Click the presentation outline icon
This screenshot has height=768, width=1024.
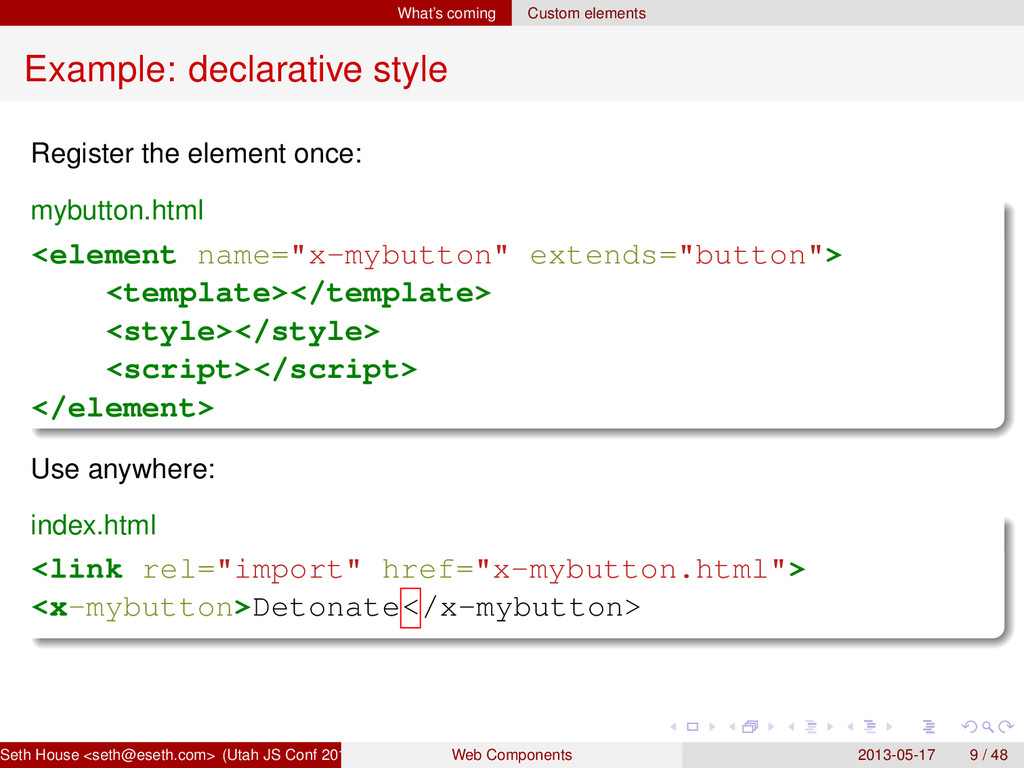click(x=929, y=725)
